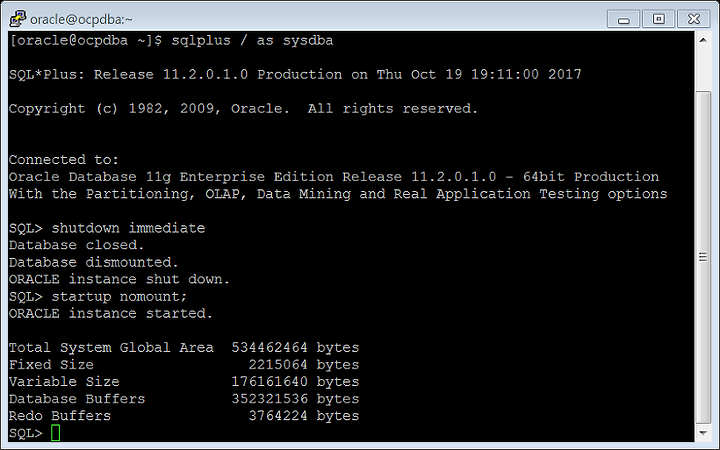Click the Fixed Size value 2215064
The width and height of the screenshot is (720, 450).
coord(278,365)
